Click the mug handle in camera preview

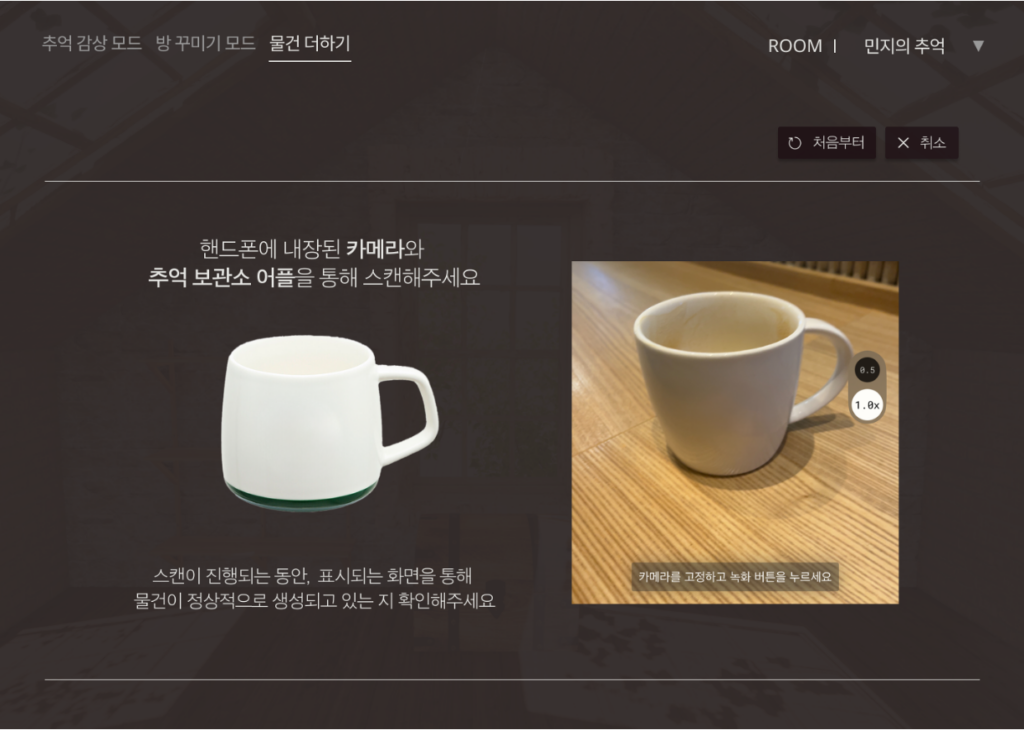point(826,370)
